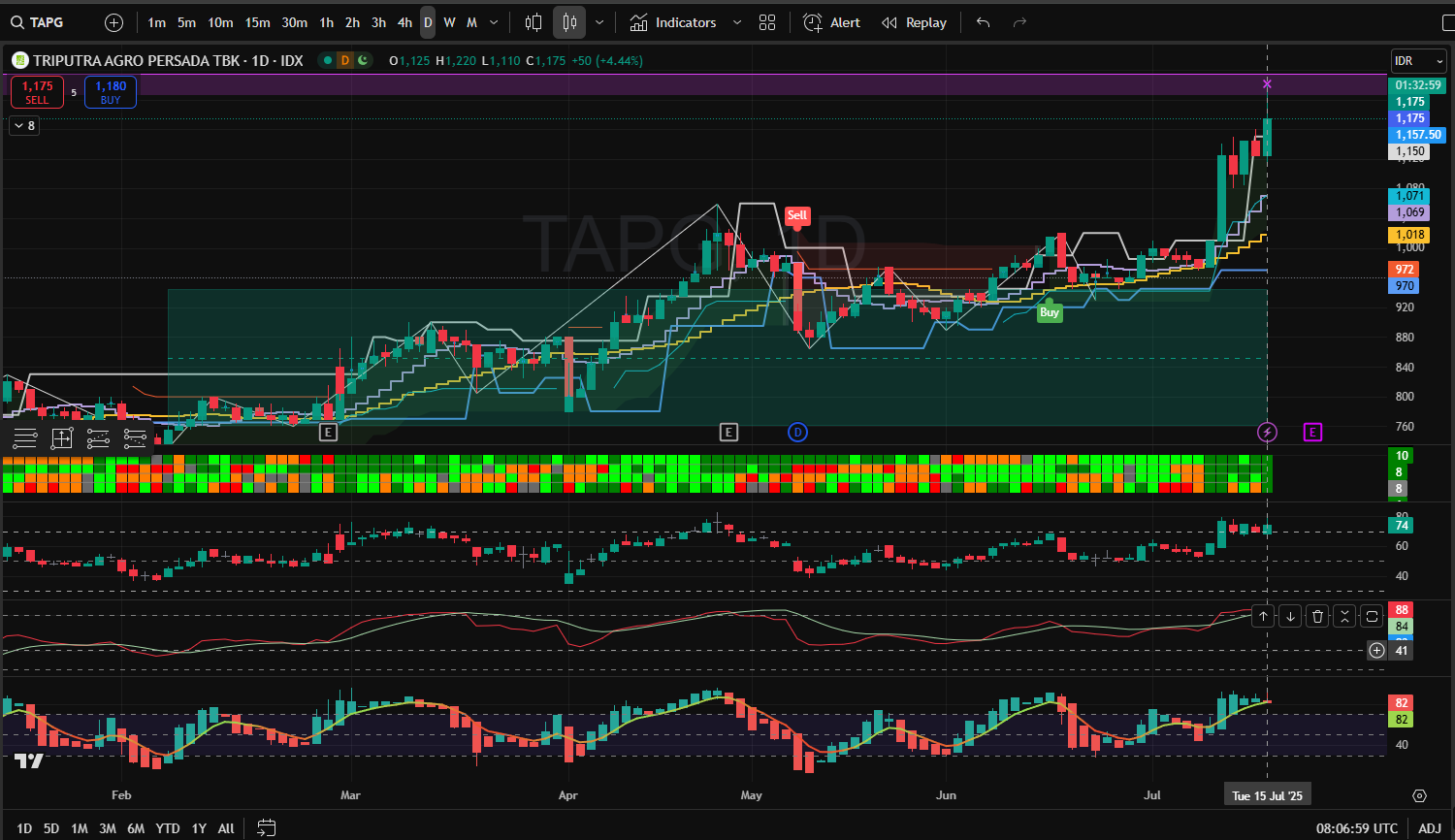Screen dimensions: 1455x840
Task: Toggle the ADJ adjusted data setting
Action: (x=1430, y=828)
